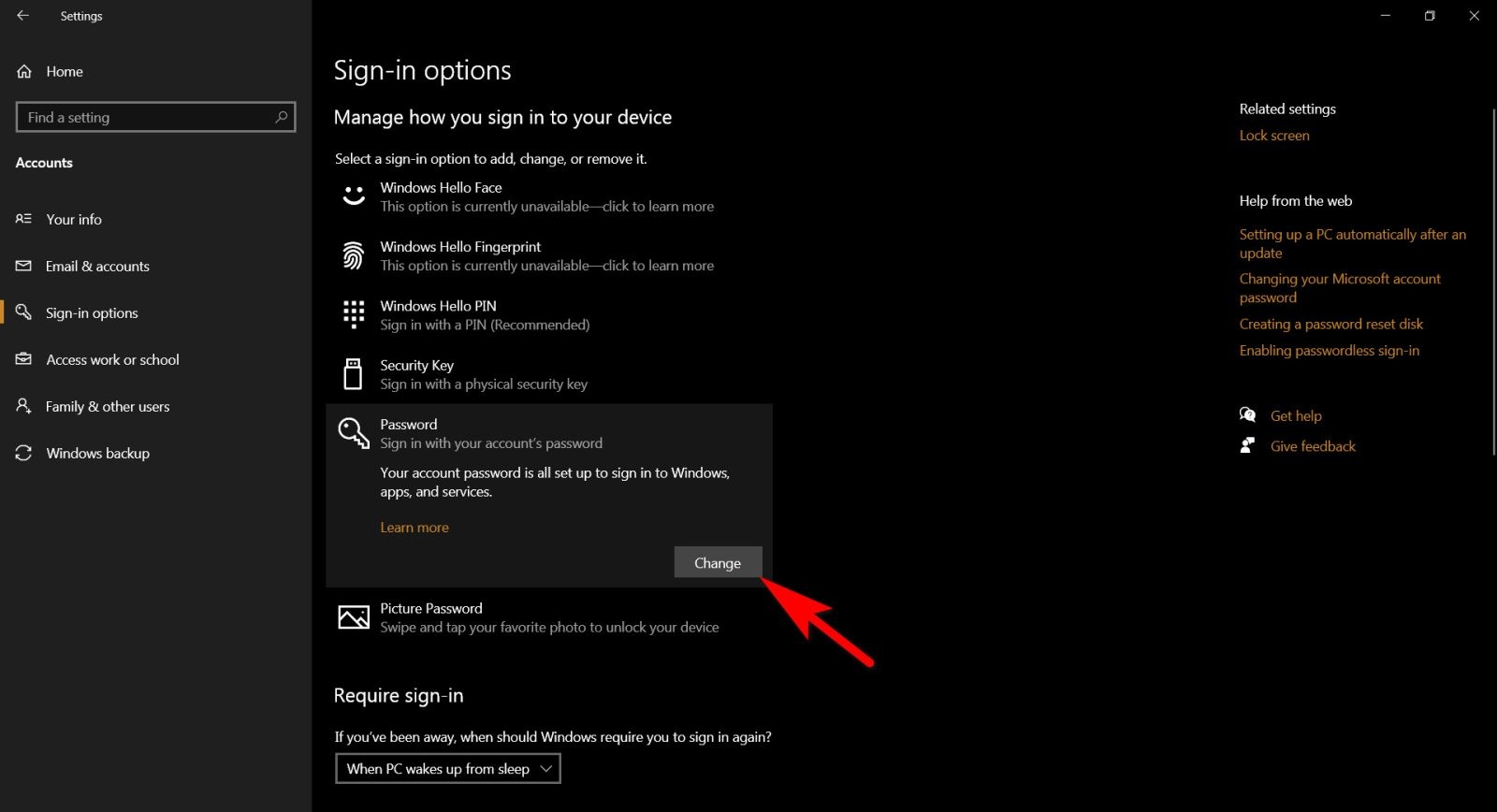Click the Windows Hello Fingerprint icon
The height and width of the screenshot is (812, 1497).
click(x=354, y=255)
